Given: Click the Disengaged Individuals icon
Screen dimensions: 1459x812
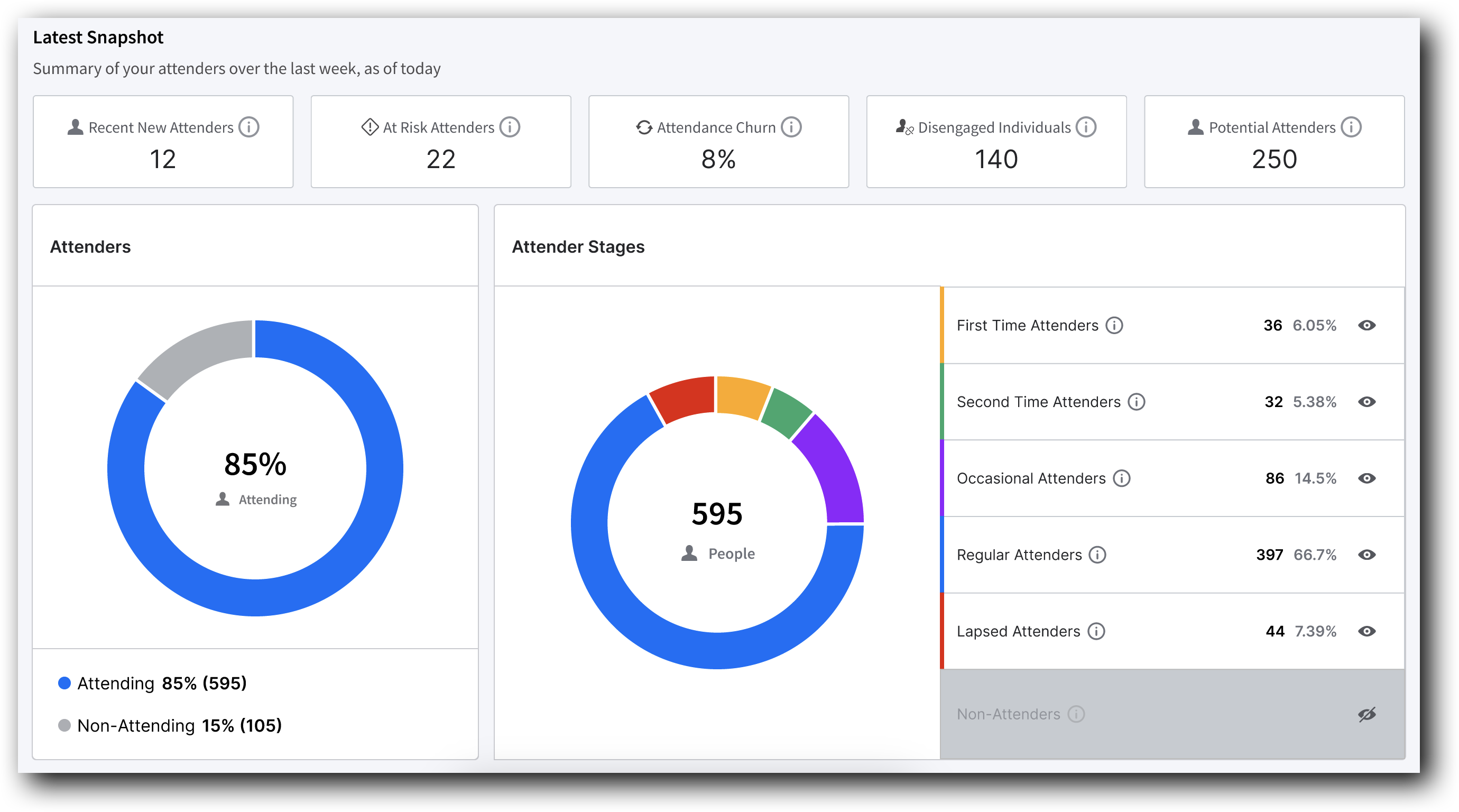Looking at the screenshot, I should (904, 126).
